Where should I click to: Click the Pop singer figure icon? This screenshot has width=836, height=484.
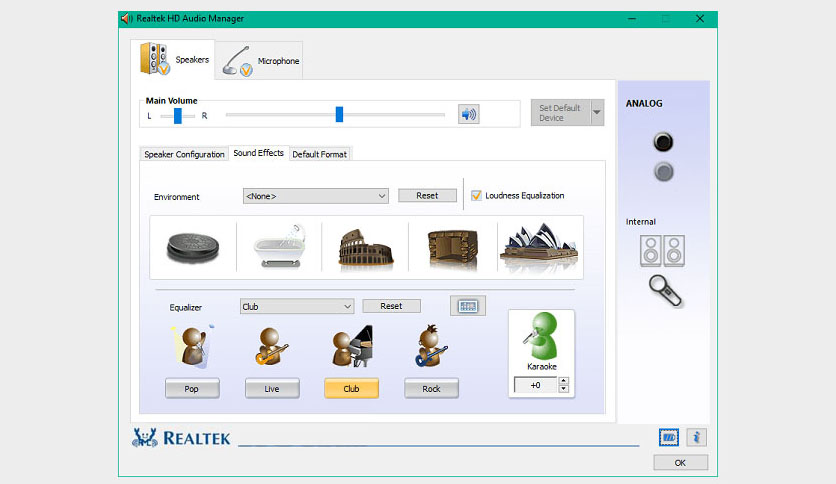click(192, 346)
